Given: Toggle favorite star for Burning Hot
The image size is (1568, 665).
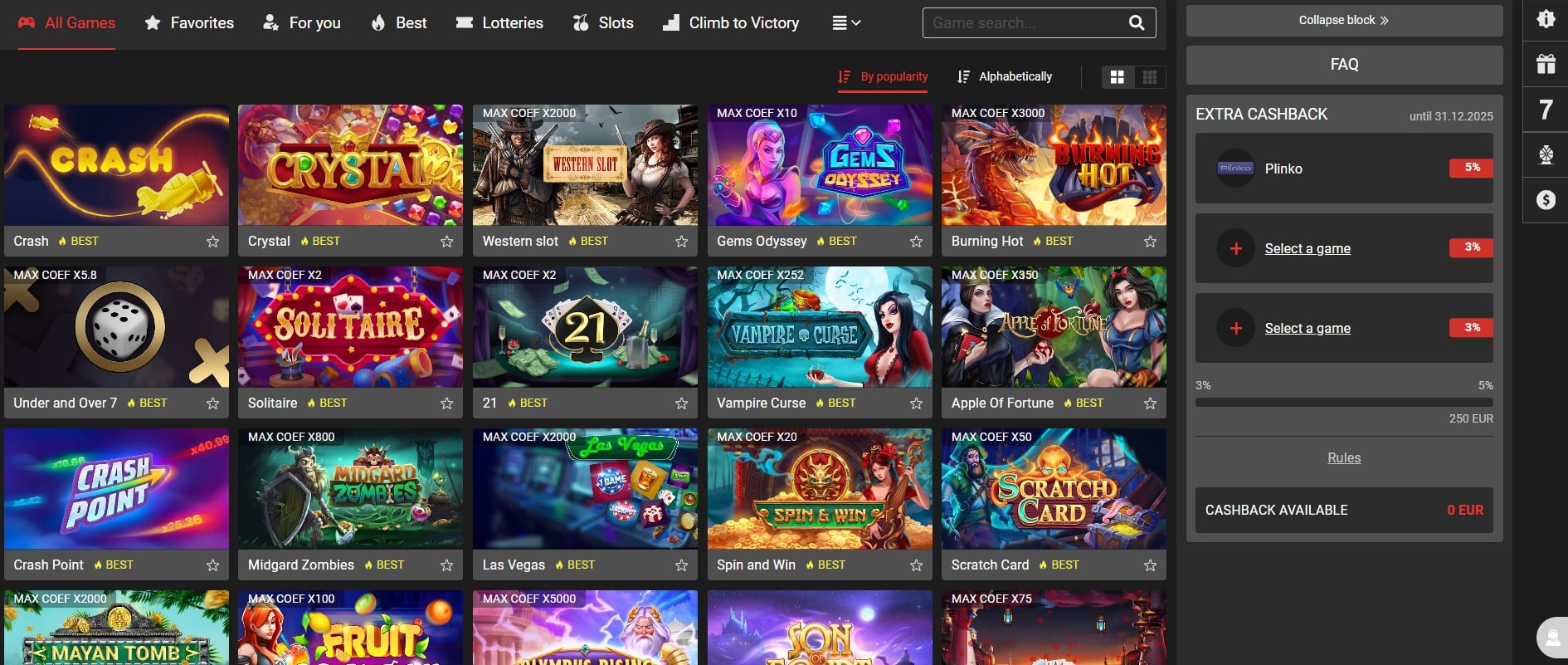Looking at the screenshot, I should [x=1150, y=242].
